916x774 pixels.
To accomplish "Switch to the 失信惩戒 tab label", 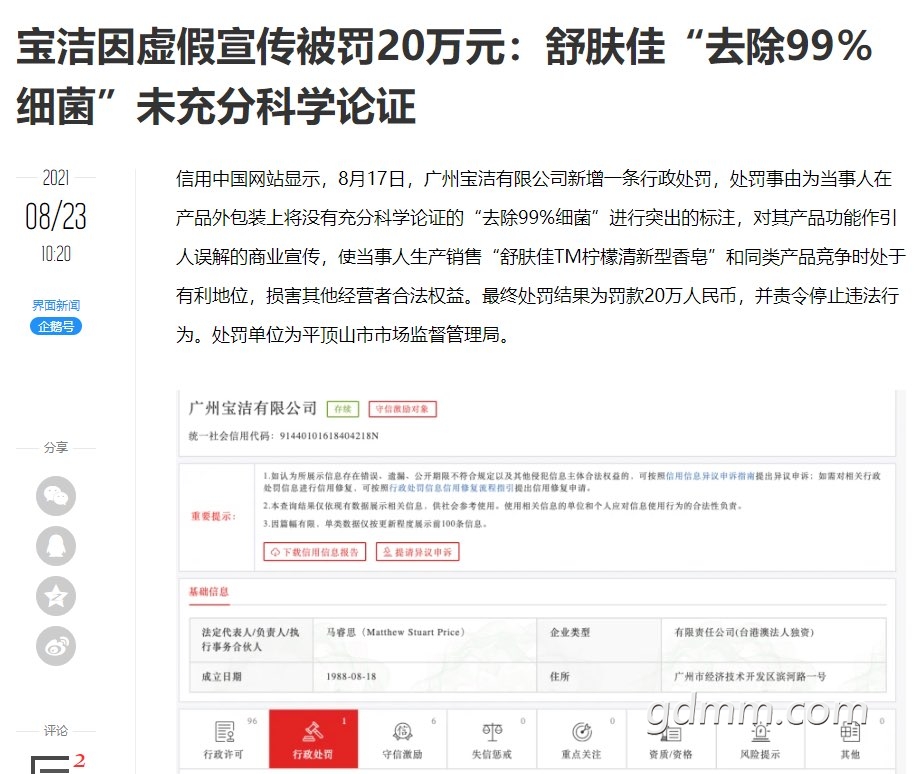I will [492, 754].
